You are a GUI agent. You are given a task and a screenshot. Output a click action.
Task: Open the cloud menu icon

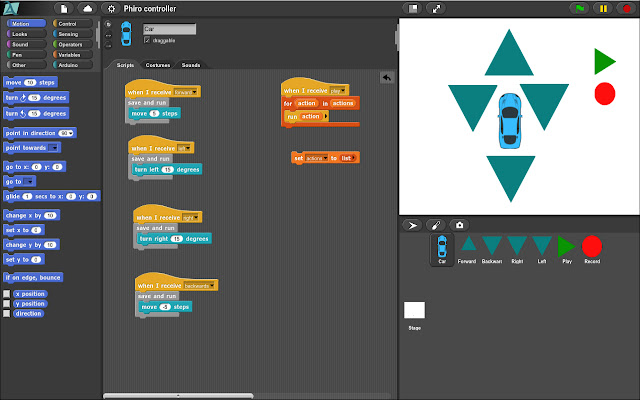87,9
